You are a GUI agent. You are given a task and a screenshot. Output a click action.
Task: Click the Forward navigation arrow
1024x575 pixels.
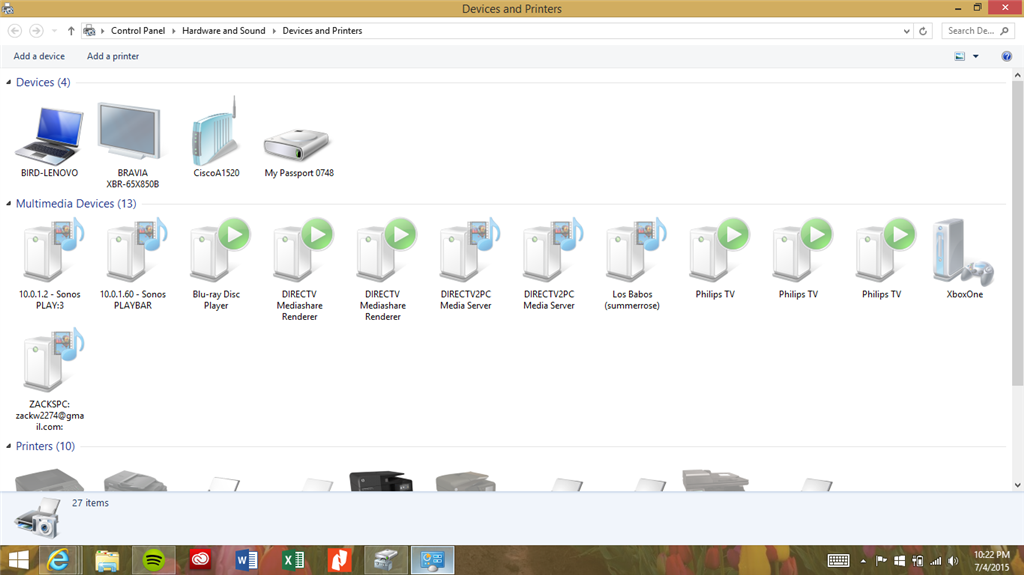(x=37, y=31)
